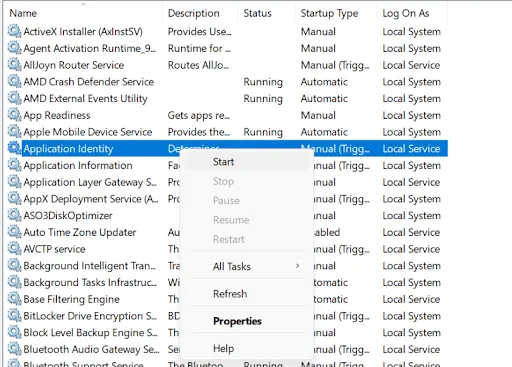This screenshot has width=512, height=367.
Task: Select BitLocker Drive Encryption service name
Action: 90,316
